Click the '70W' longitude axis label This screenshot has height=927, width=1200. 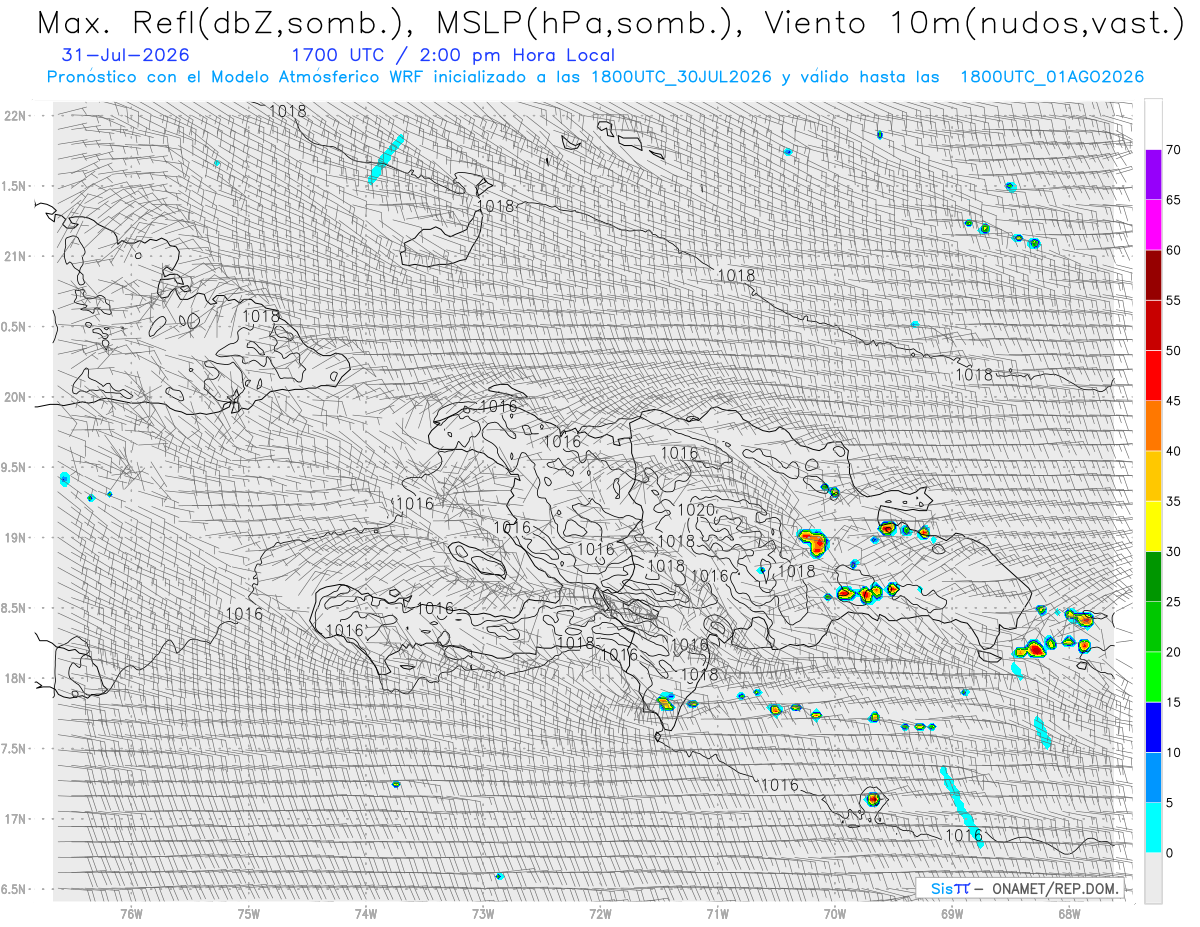click(835, 912)
